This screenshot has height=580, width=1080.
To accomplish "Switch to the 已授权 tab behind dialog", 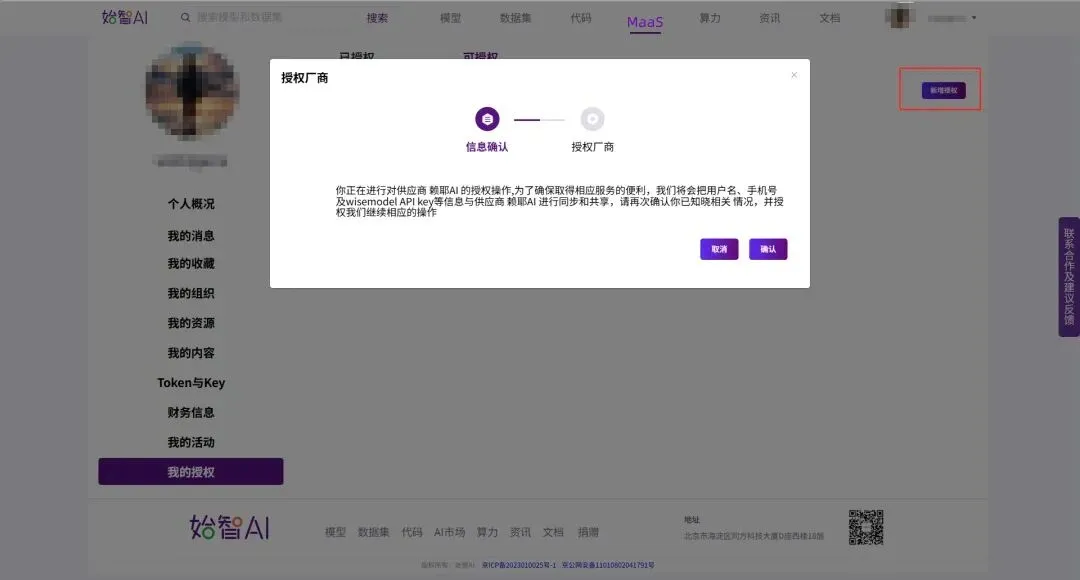I will tap(357, 55).
